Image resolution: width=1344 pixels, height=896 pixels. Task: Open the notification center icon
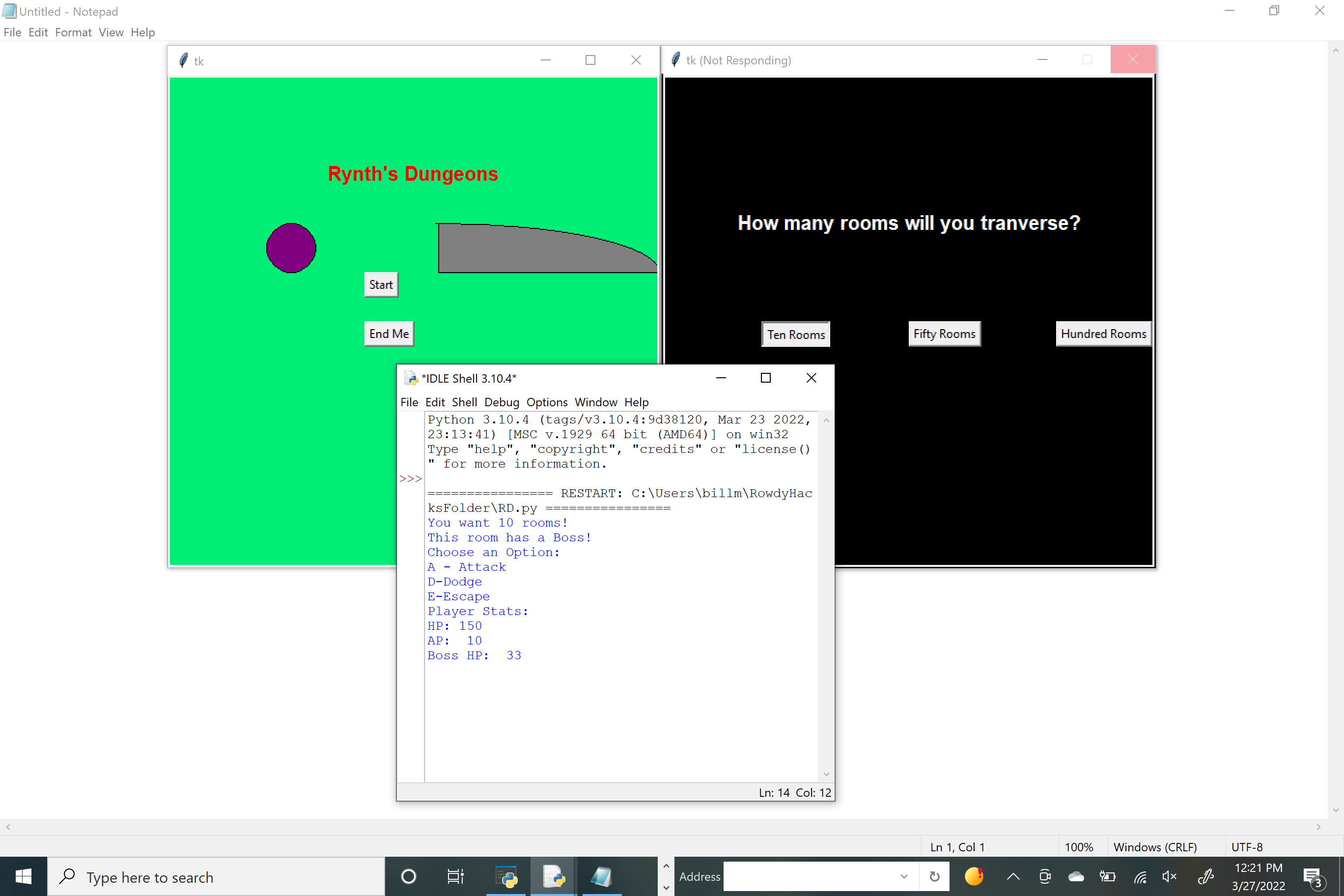coord(1312,876)
